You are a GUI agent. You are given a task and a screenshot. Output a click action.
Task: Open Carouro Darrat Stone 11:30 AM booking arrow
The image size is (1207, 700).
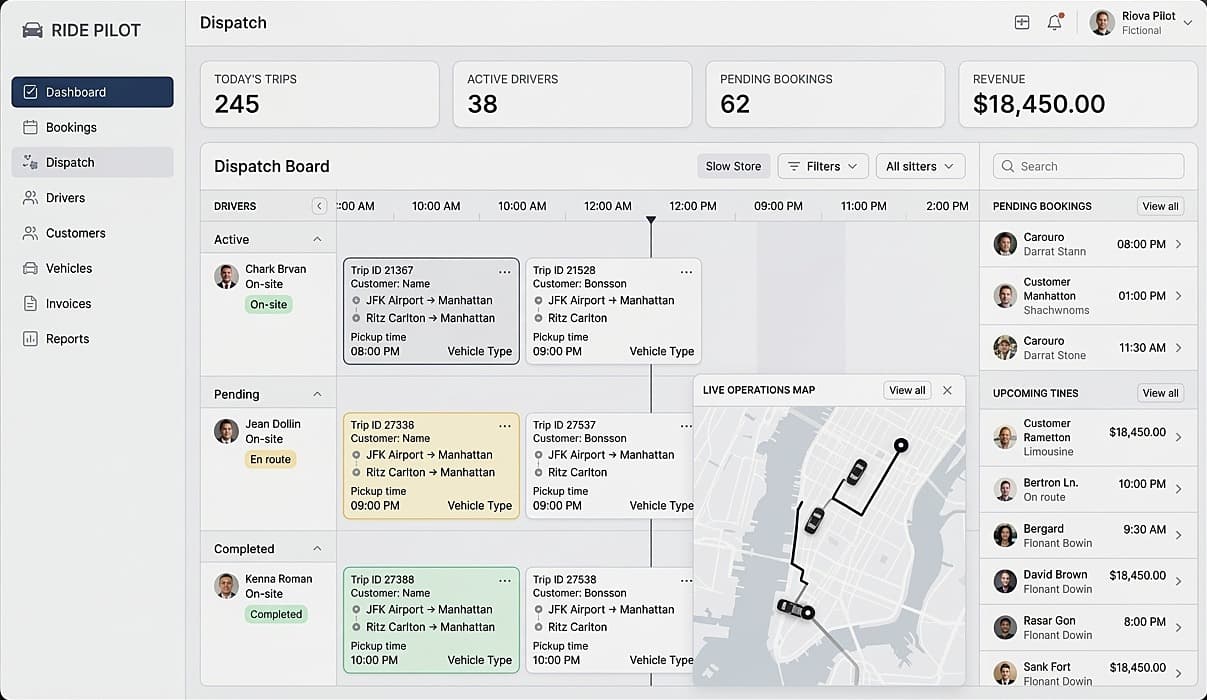1178,348
